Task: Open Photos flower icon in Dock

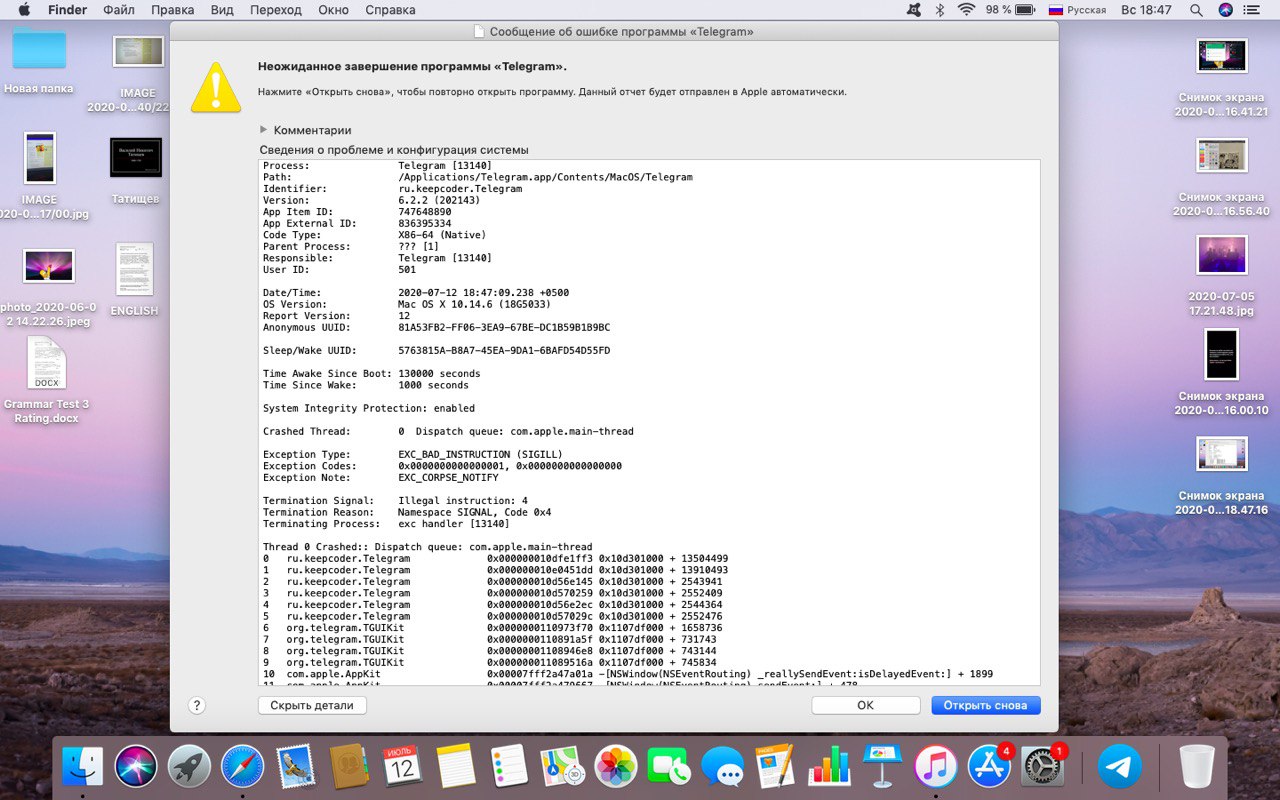Action: pyautogui.click(x=616, y=767)
